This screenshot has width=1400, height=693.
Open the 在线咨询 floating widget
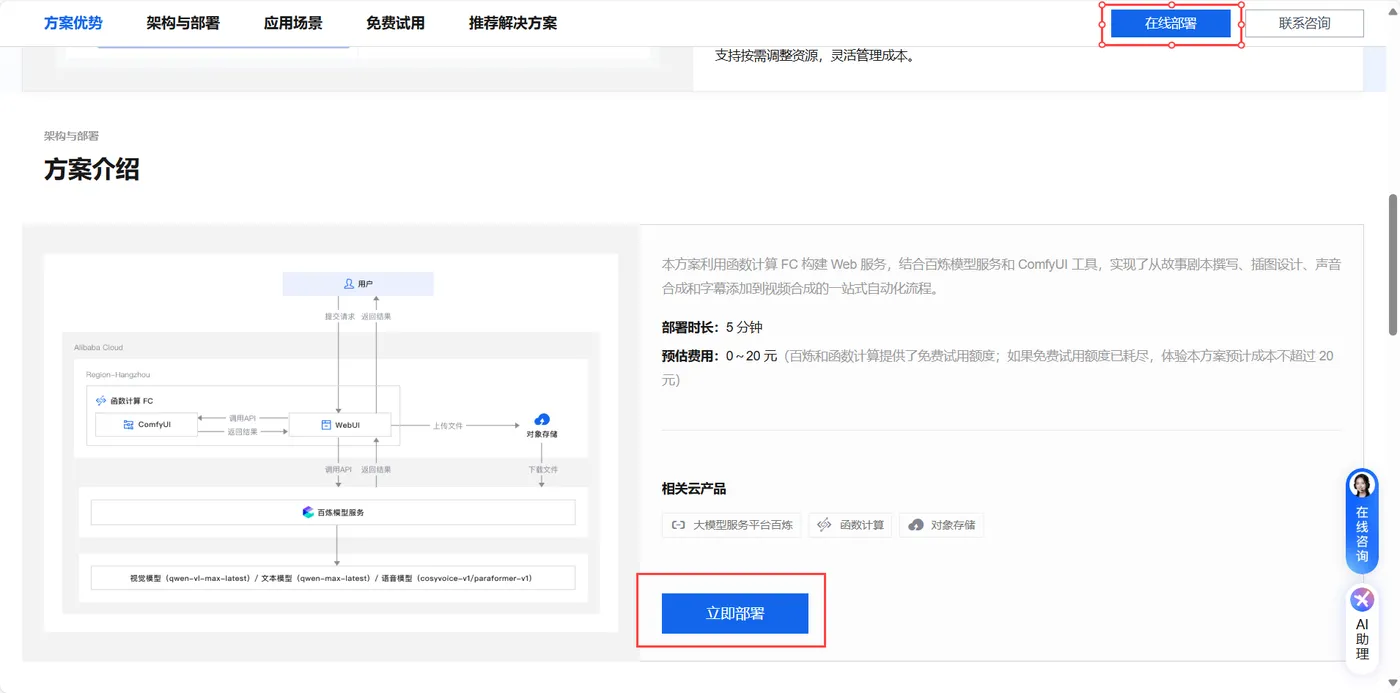tap(1362, 520)
